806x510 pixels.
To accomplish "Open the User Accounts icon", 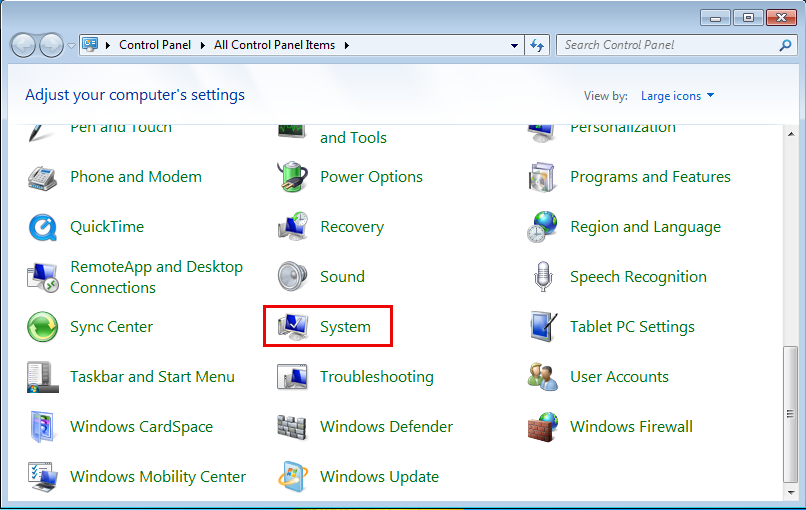I will [x=542, y=377].
